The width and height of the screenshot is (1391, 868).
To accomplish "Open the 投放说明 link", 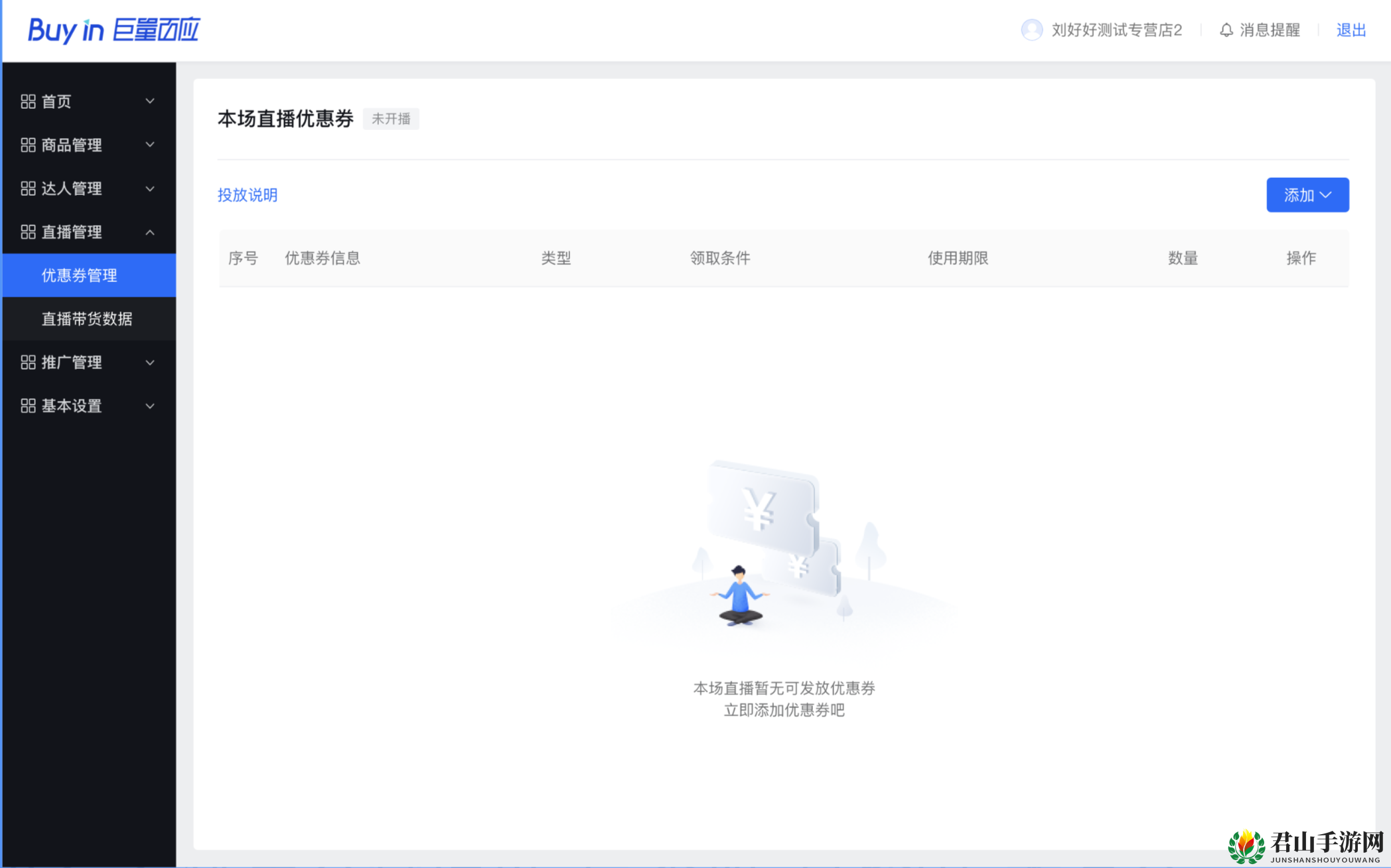I will [x=248, y=195].
